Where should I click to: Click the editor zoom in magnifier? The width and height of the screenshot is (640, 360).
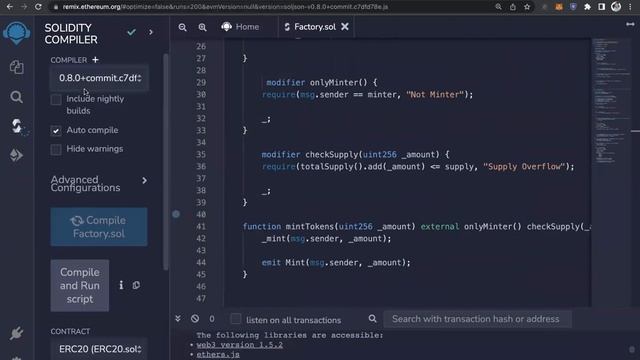point(202,27)
